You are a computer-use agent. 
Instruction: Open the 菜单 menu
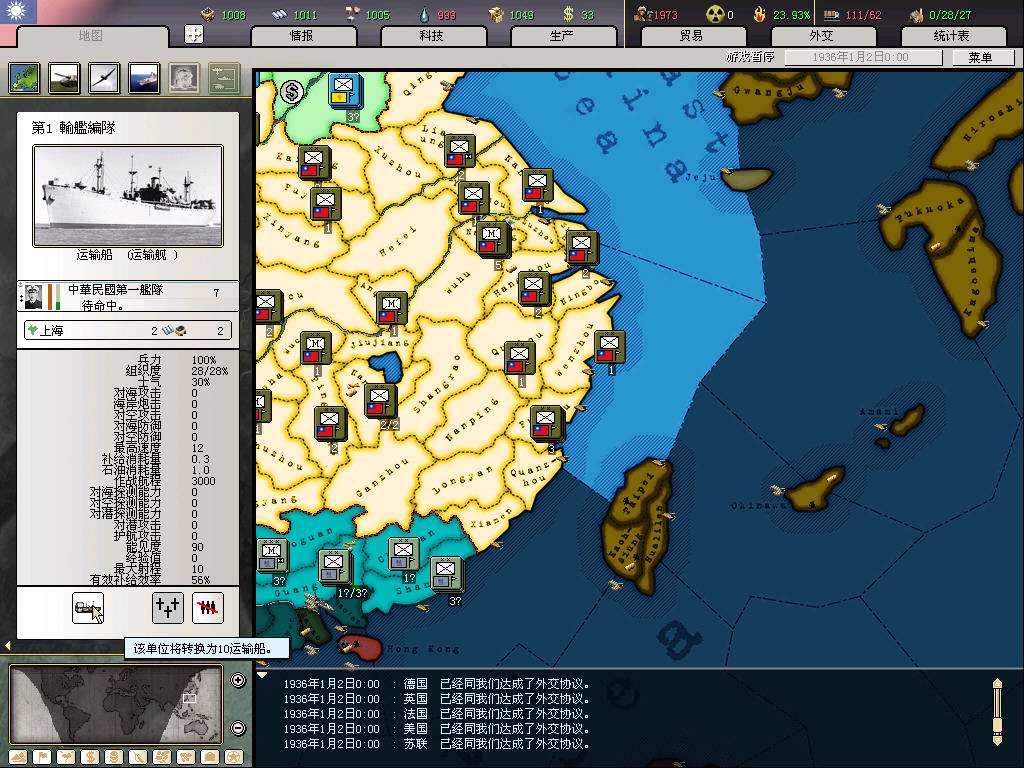click(979, 57)
